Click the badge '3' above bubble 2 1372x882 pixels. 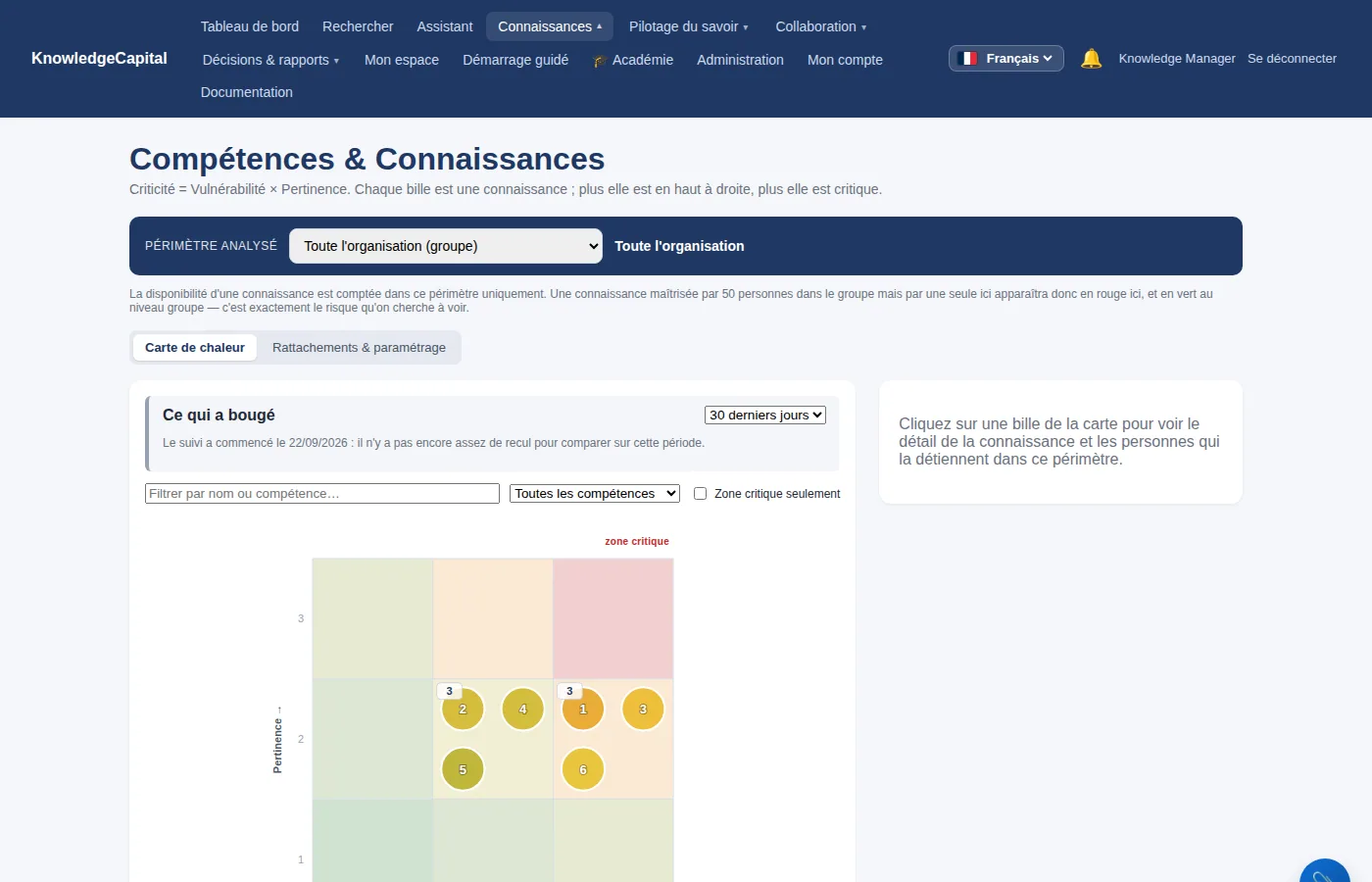pyautogui.click(x=450, y=691)
